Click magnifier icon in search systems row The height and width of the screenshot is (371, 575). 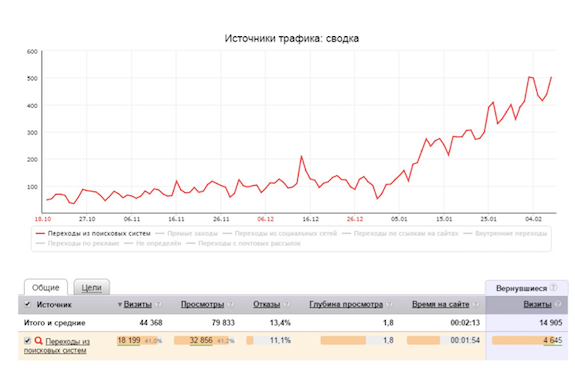(x=38, y=341)
